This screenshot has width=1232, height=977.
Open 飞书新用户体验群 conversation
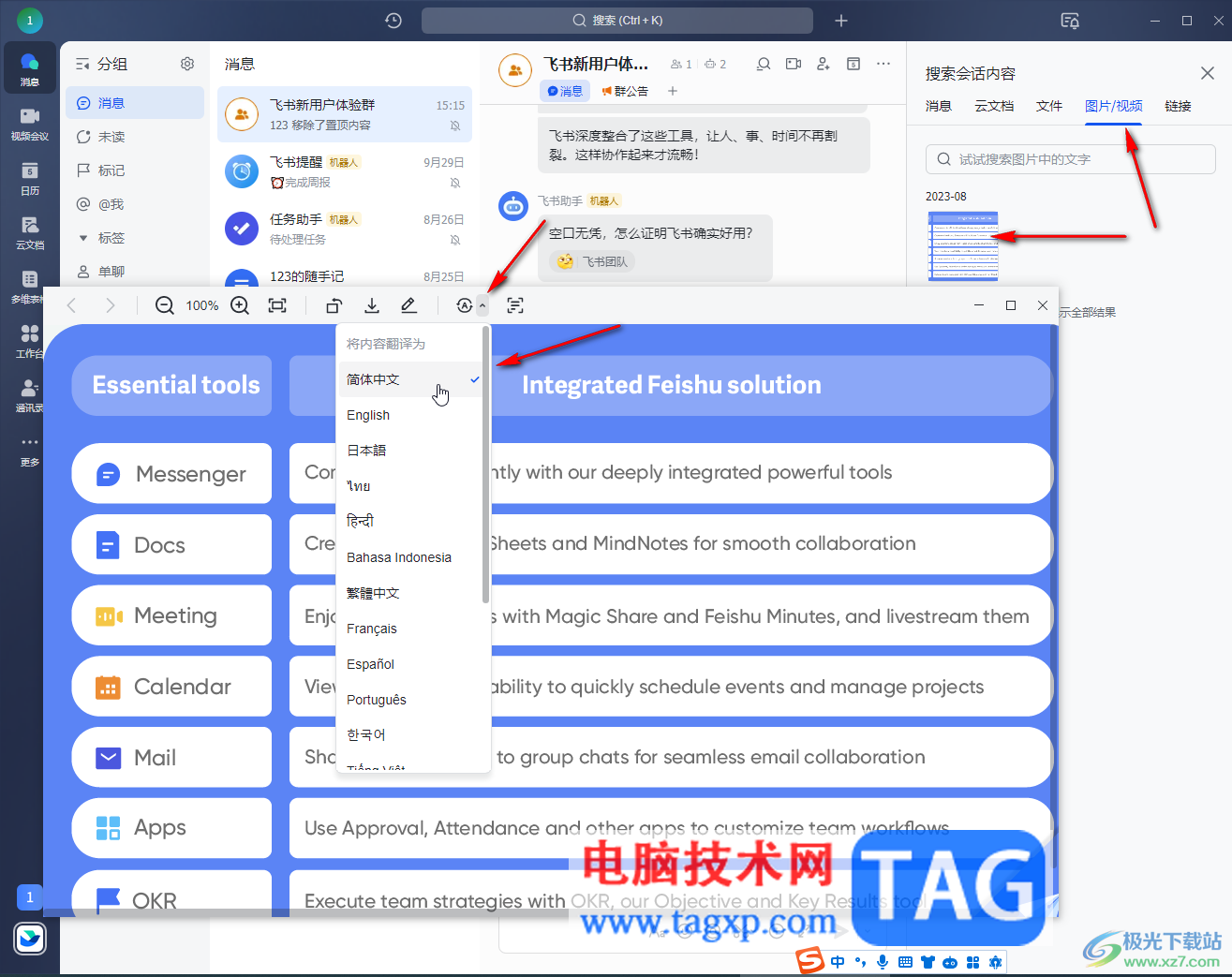pyautogui.click(x=345, y=114)
